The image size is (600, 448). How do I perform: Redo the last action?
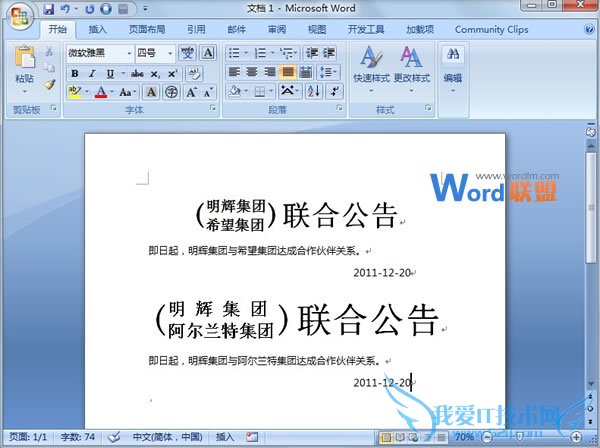point(90,9)
